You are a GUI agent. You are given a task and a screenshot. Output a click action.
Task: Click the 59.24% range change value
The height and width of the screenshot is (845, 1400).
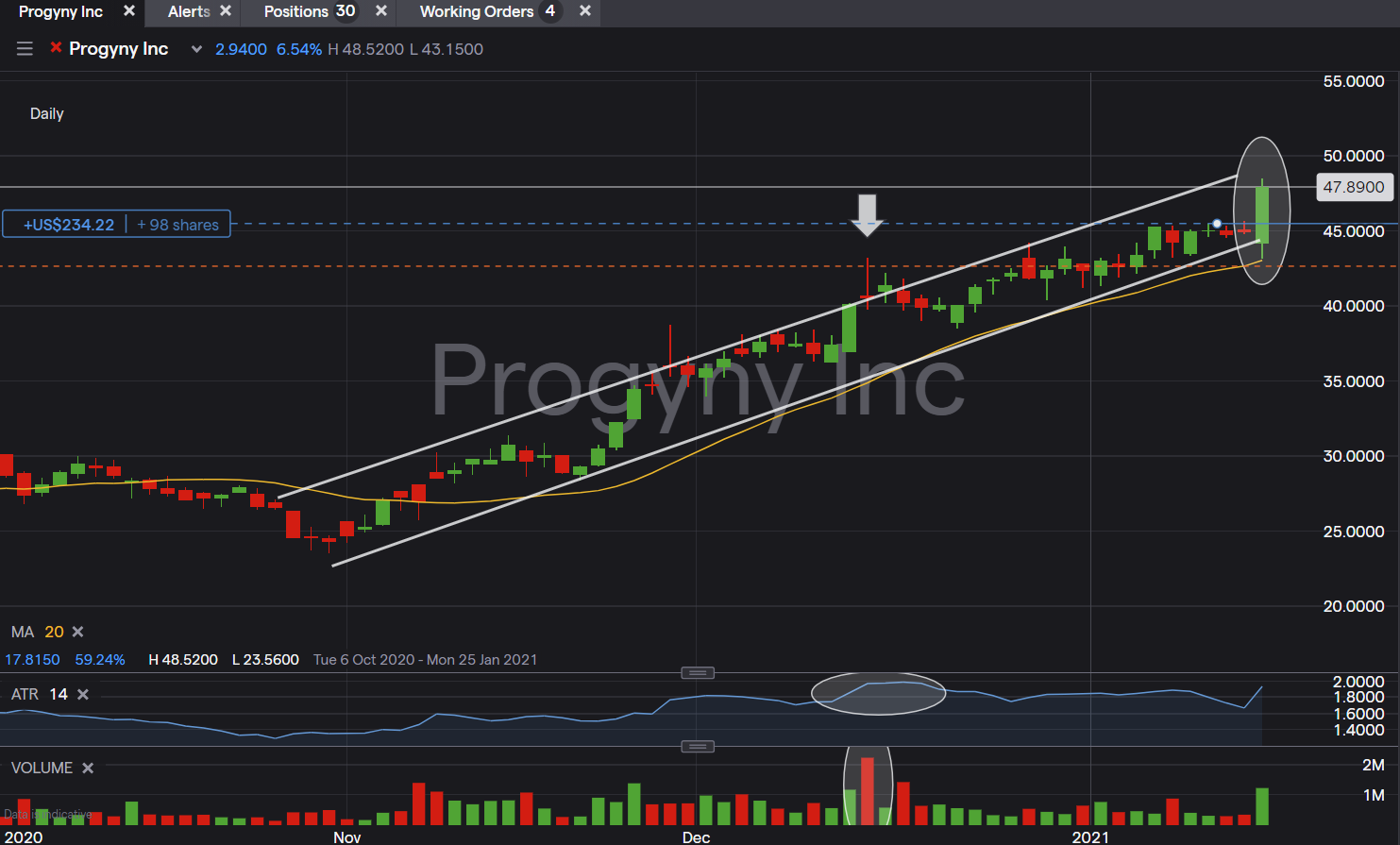100,660
